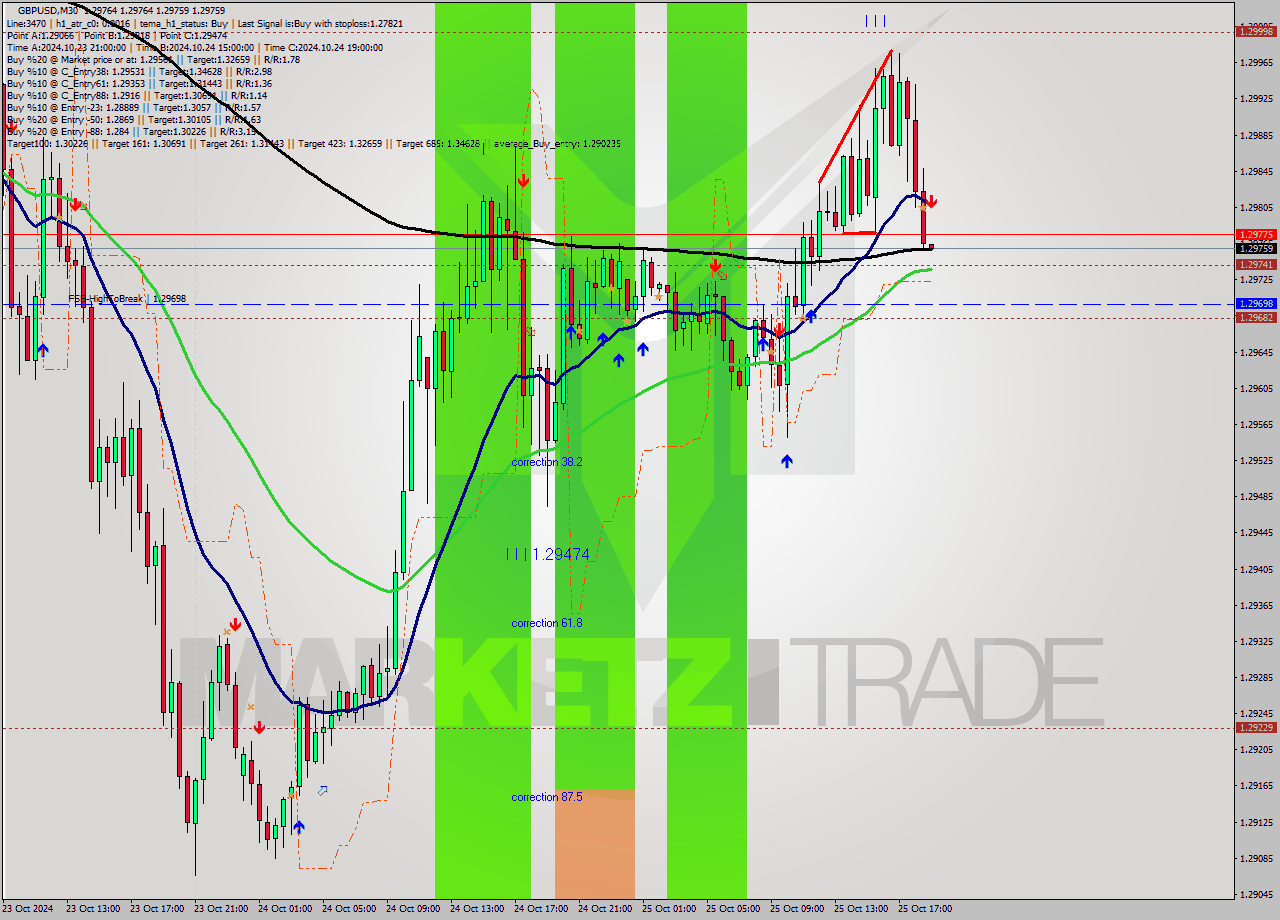Viewport: 1280px width, 920px height.
Task: Select the 'correction 38.2' label
Action: coord(547,462)
